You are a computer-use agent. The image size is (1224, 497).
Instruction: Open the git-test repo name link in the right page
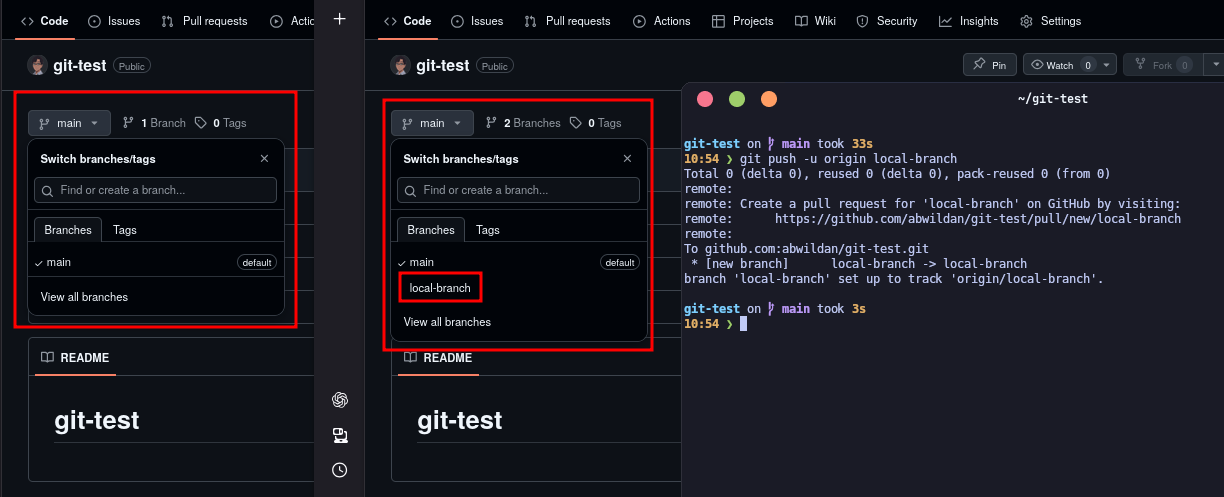tap(443, 66)
